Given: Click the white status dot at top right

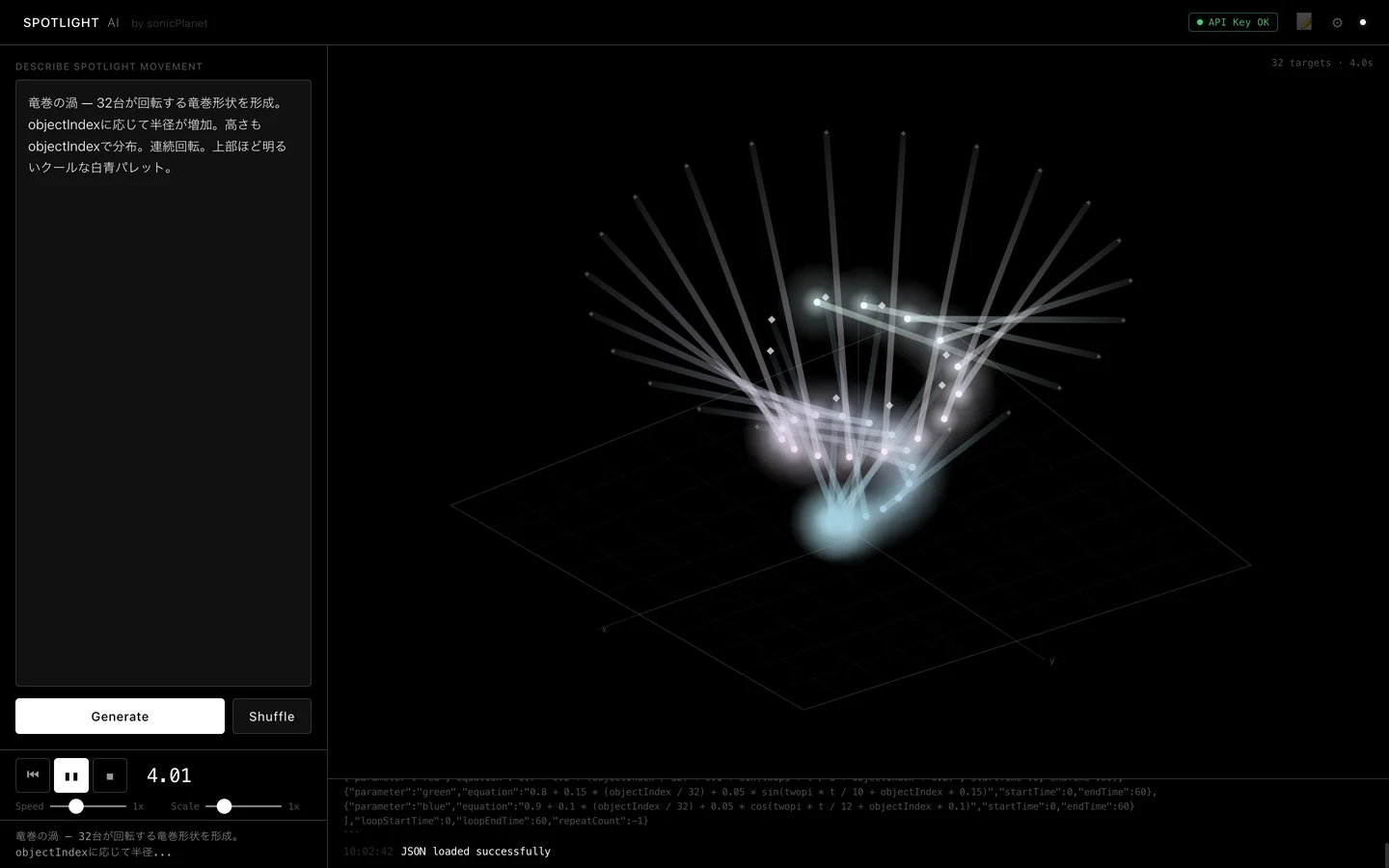Looking at the screenshot, I should (1363, 22).
